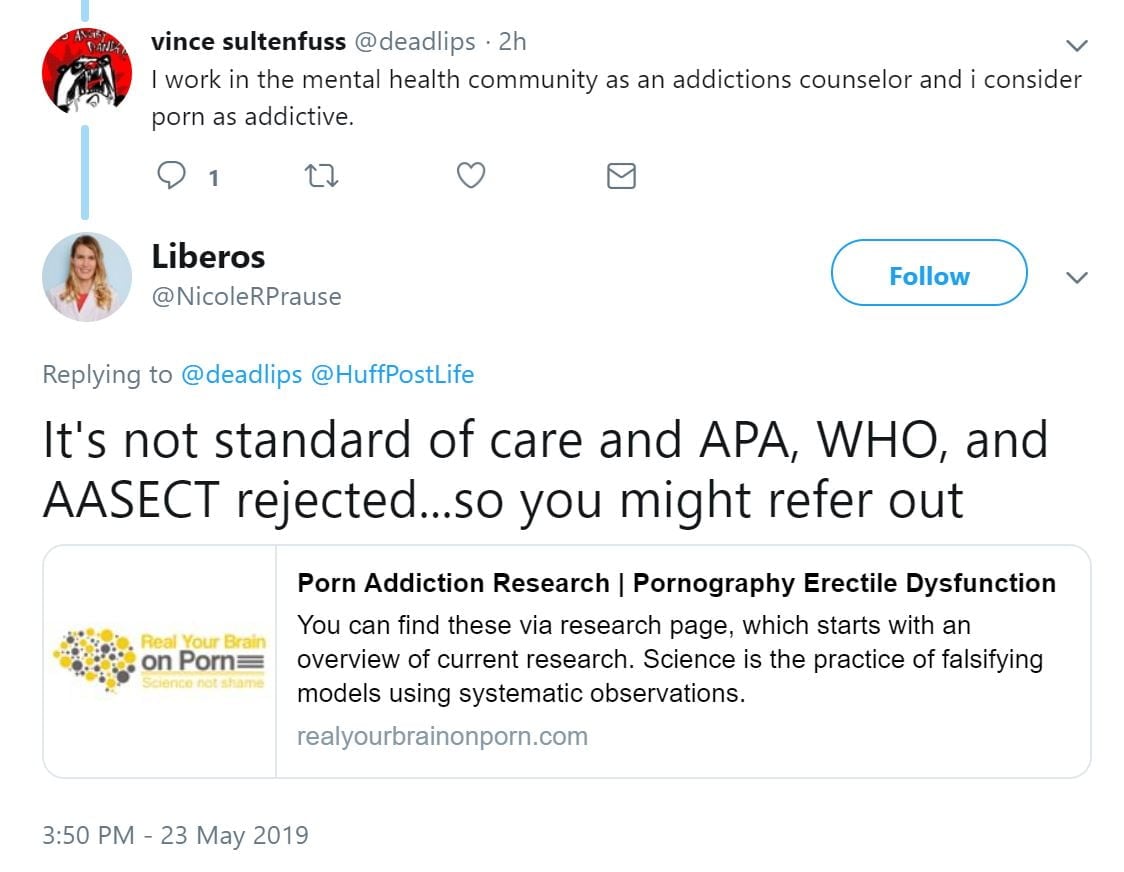Click the 3:50 PM - 23 May 2019 timestamp
The image size is (1124, 872).
pos(175,835)
